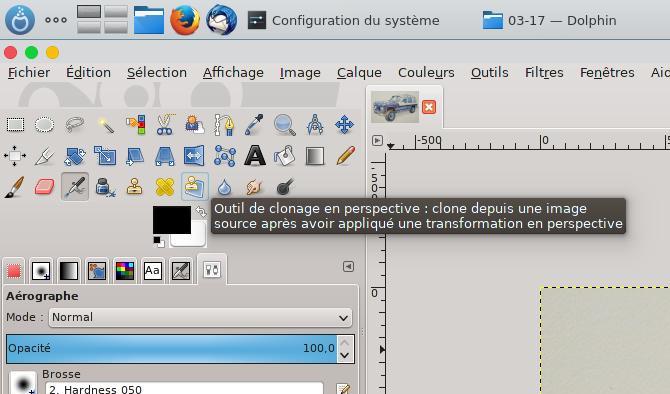This screenshot has height=394, width=670.
Task: Open the Calque menu
Action: click(359, 73)
